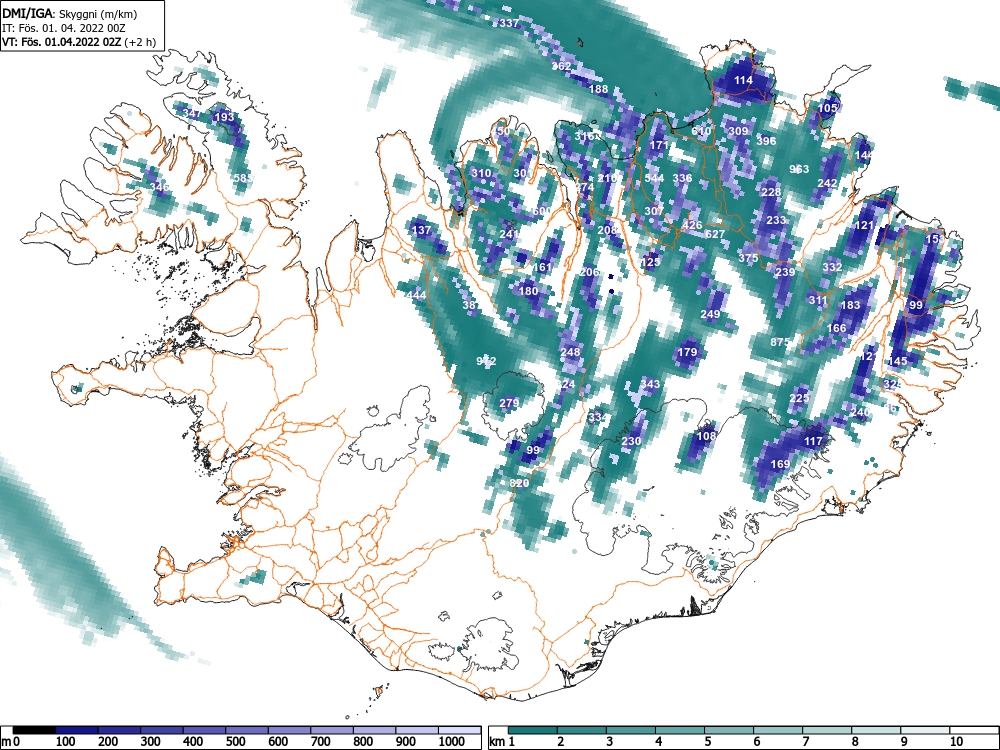1000x750 pixels.
Task: Click the visibility value '875' on the map
Action: click(779, 342)
